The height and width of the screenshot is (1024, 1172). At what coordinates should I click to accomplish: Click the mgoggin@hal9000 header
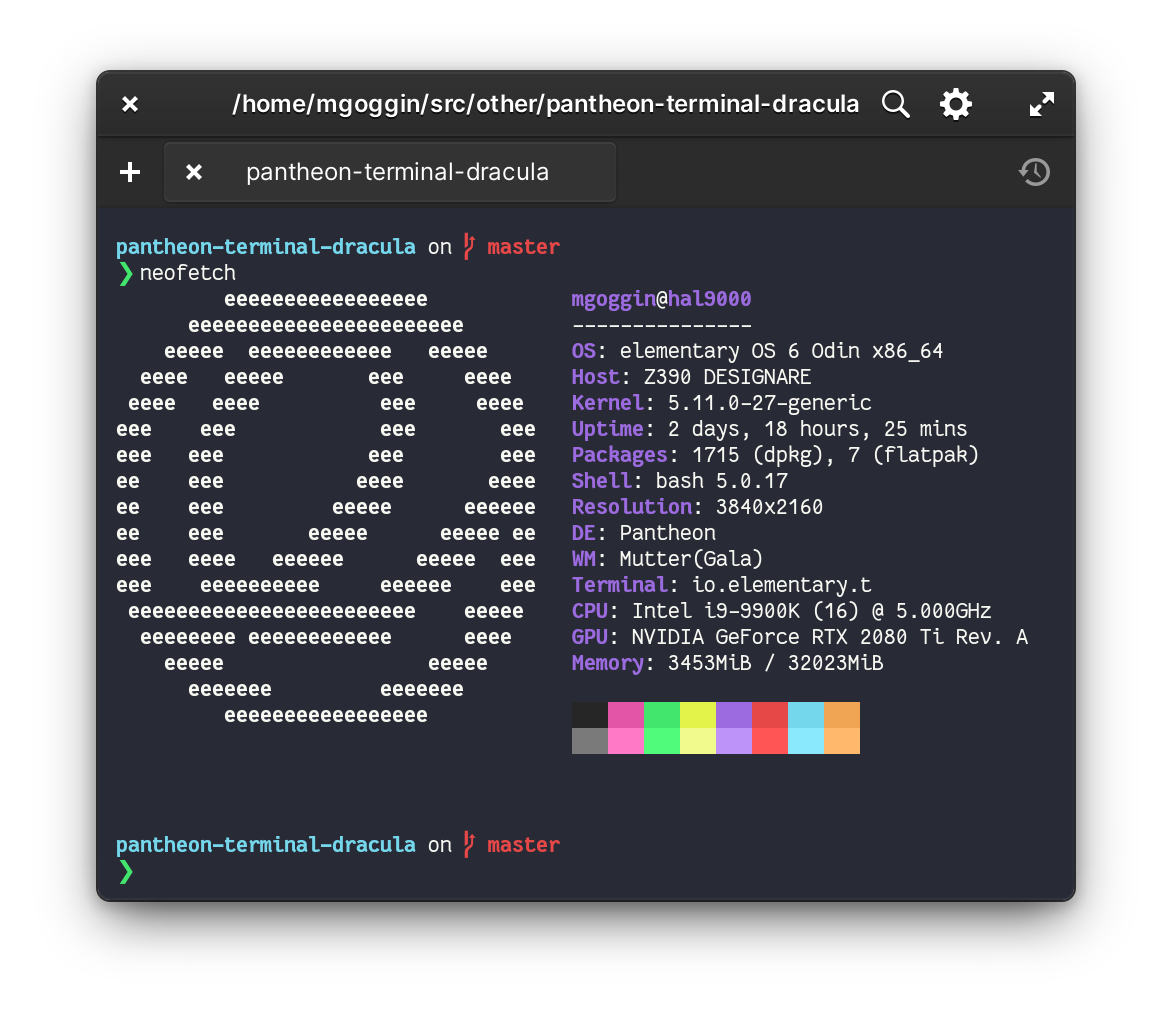661,299
